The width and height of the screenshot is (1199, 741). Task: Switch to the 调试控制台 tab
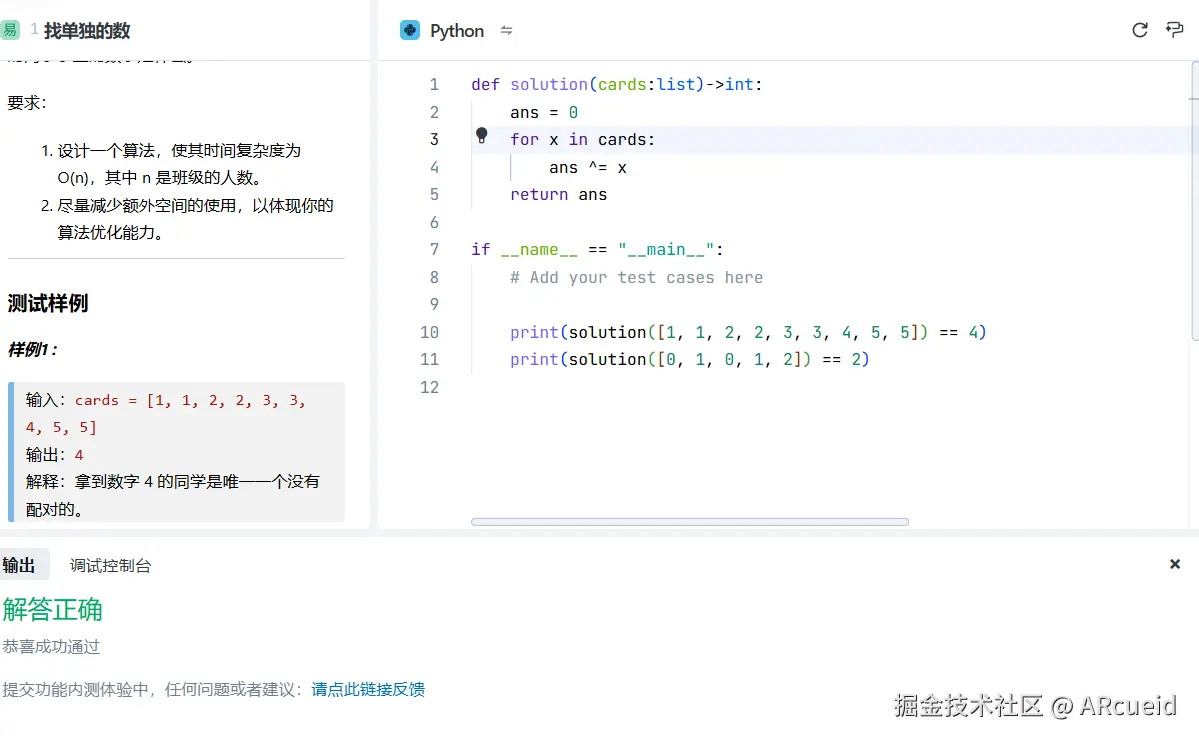pos(110,564)
